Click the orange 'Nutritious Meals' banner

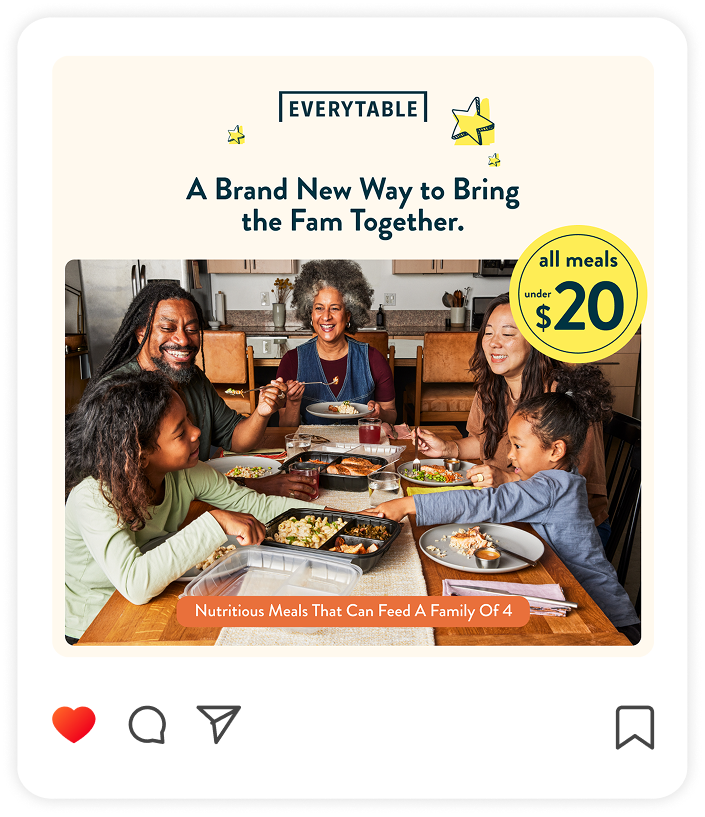pyautogui.click(x=353, y=611)
